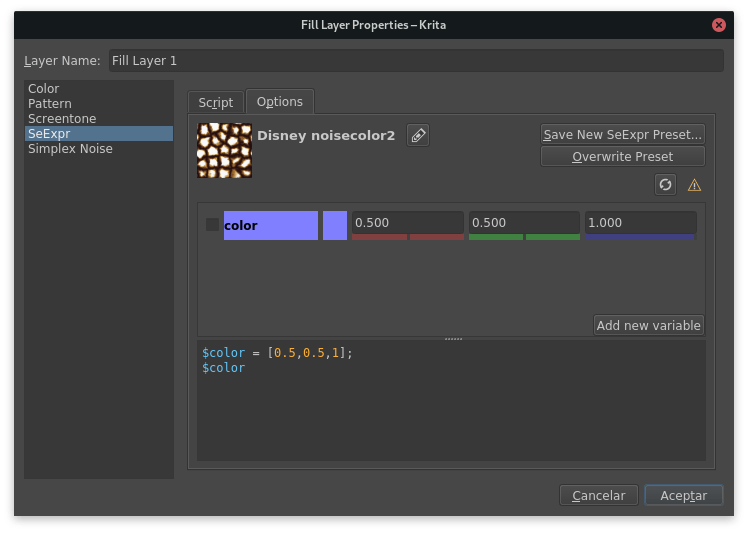Click the blue channel 1.000 slider
Viewport: 748px width, 533px height.
click(x=640, y=223)
